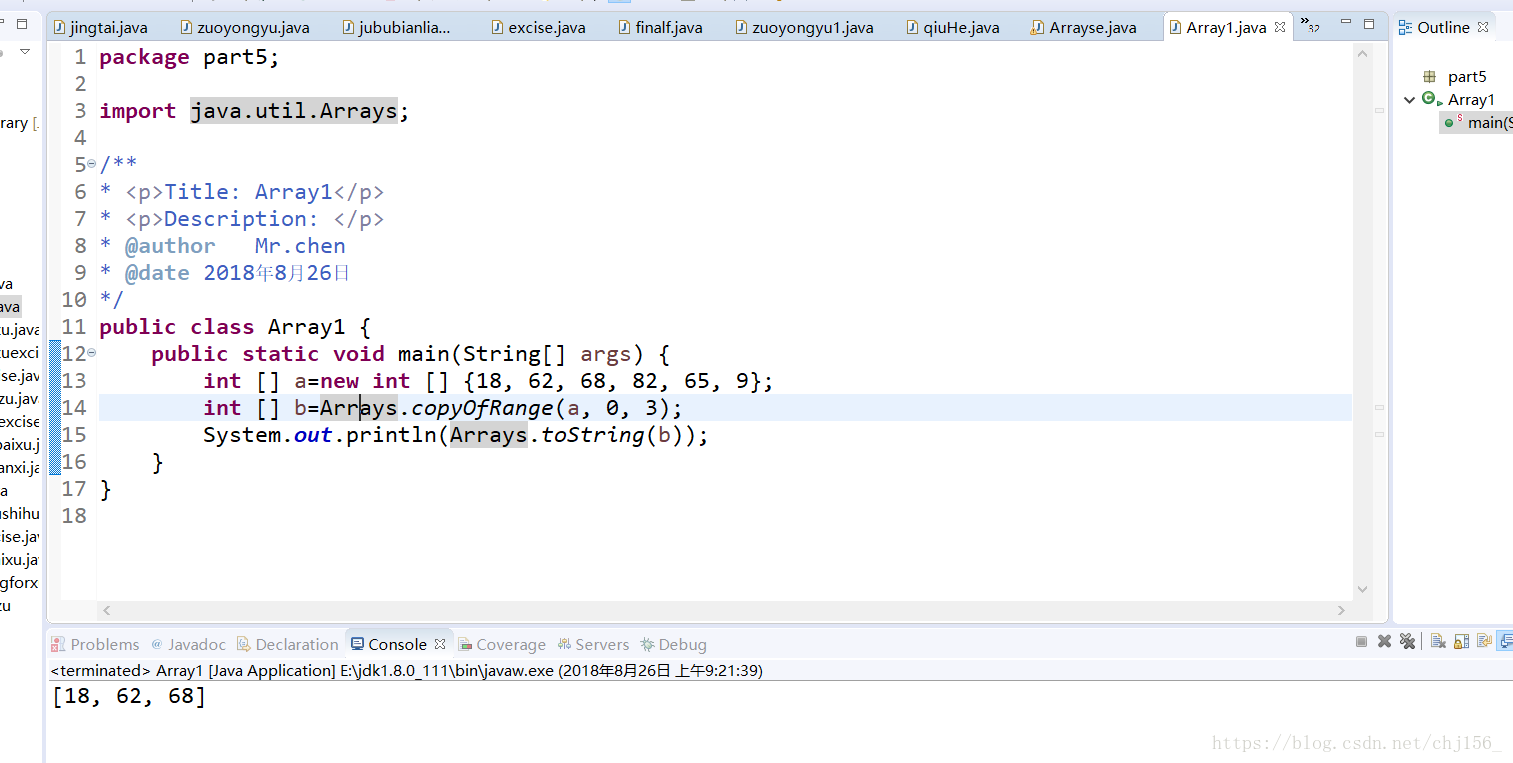Screen dimensions: 1513x763
Task: Close the Console view
Action: pyautogui.click(x=440, y=644)
